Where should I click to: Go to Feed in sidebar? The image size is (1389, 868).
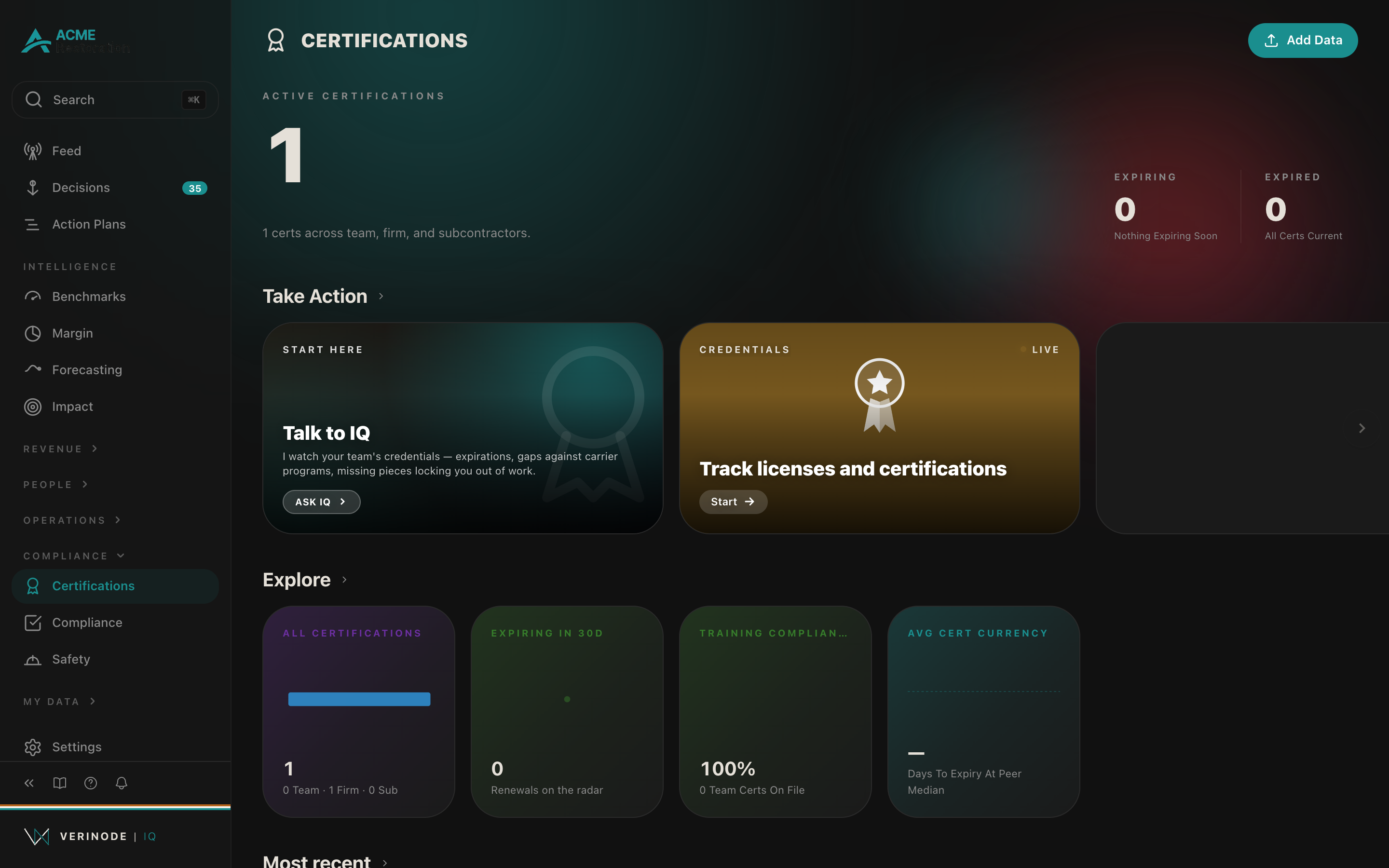tap(115, 151)
